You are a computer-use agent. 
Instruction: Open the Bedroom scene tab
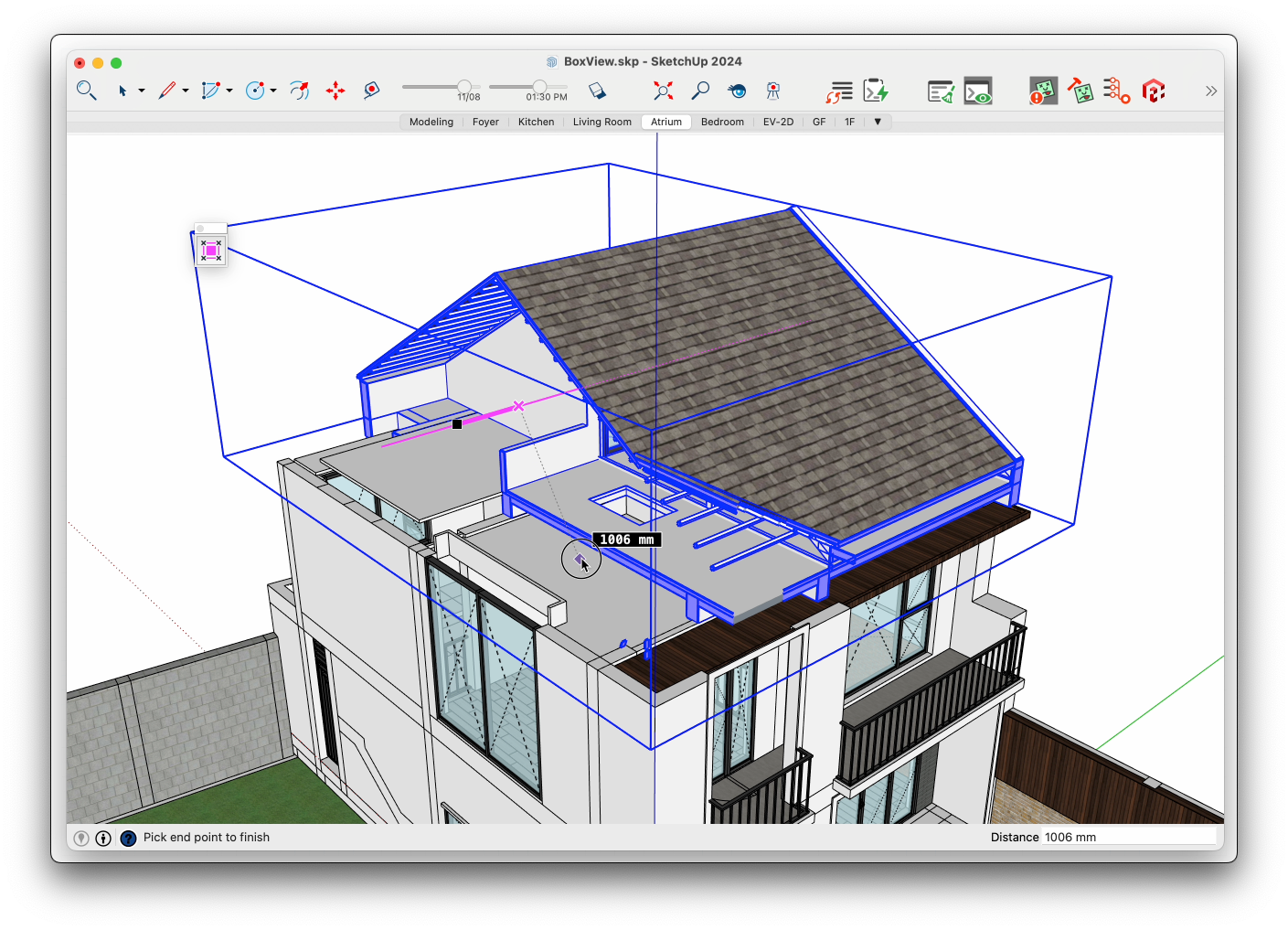722,122
